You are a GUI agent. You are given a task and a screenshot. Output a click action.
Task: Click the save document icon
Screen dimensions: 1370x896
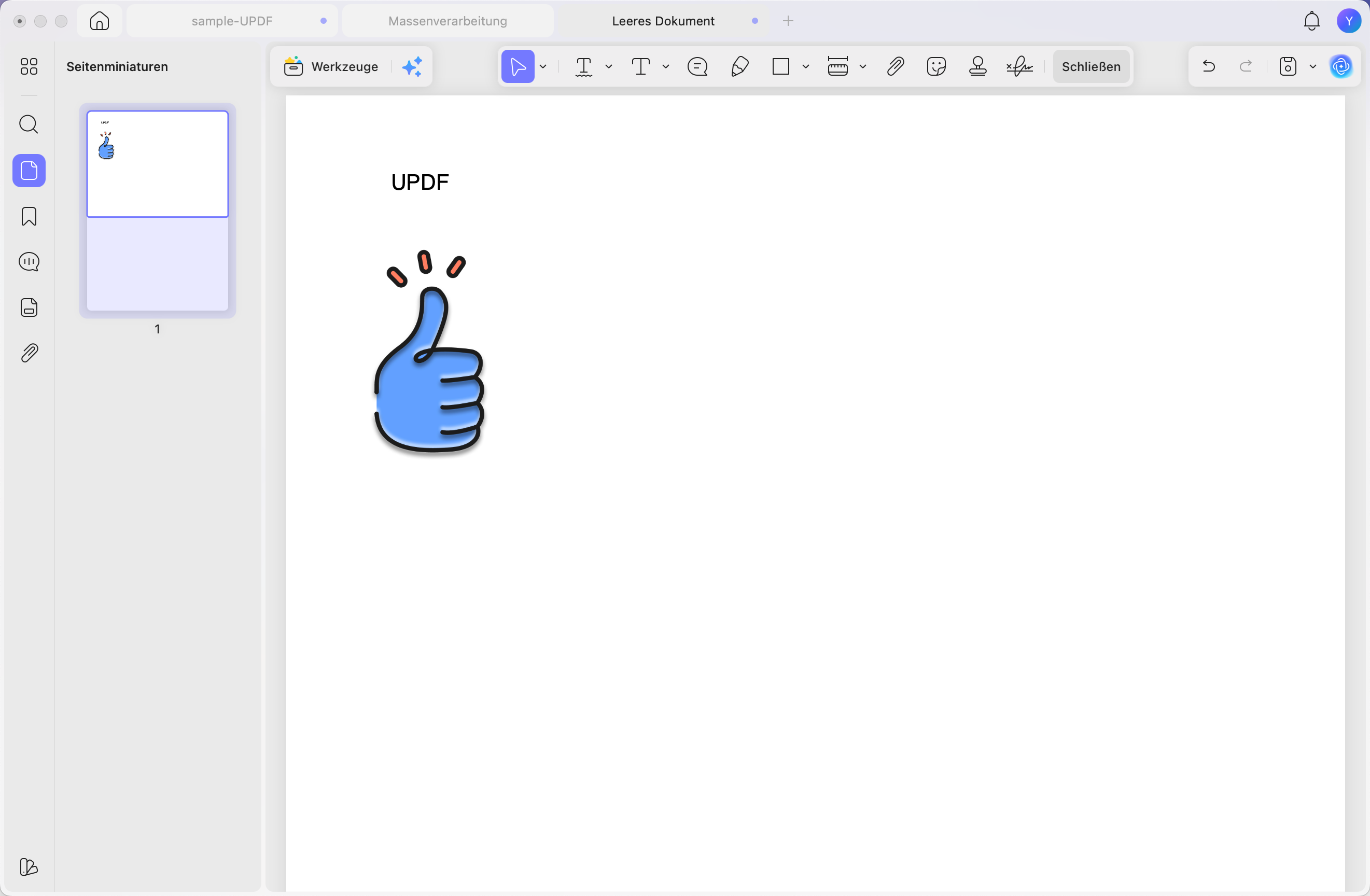point(1288,67)
